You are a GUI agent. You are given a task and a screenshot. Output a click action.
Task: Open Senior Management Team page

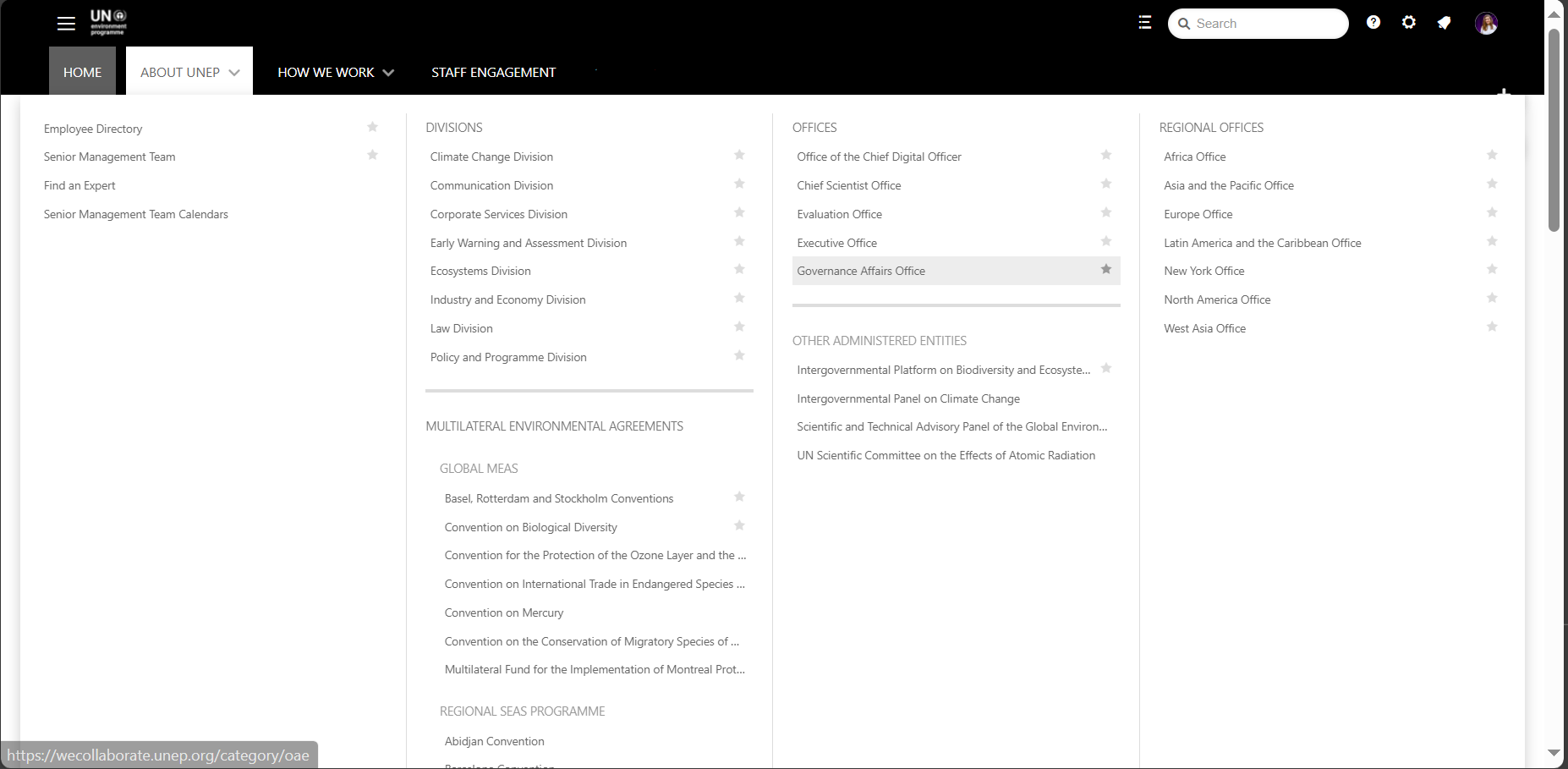coord(110,157)
